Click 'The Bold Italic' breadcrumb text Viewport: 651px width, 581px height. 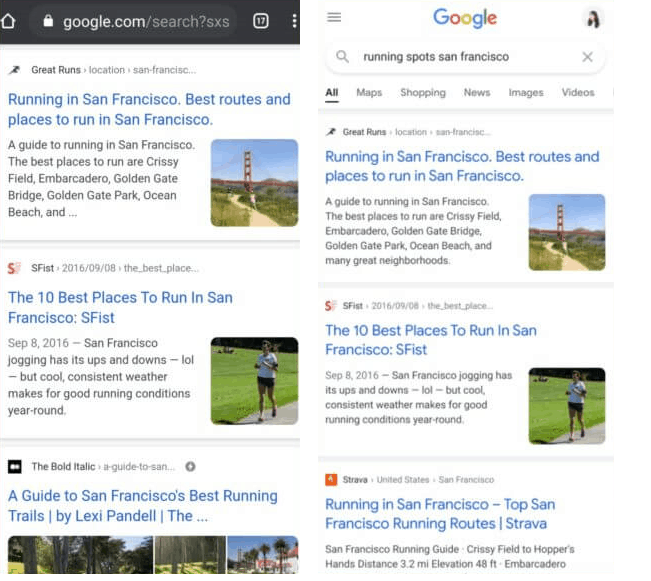pos(64,466)
